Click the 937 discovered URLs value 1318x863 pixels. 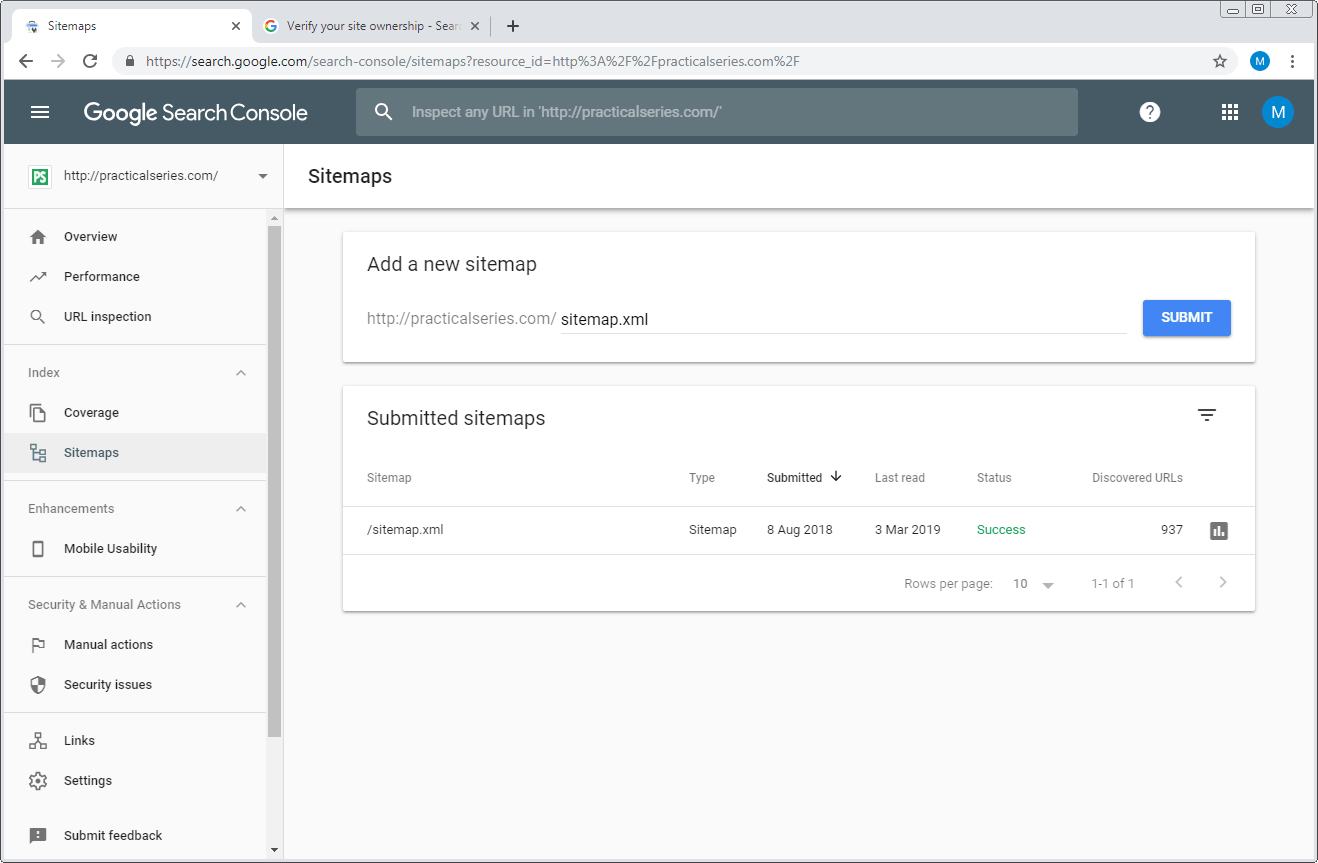(x=1172, y=530)
